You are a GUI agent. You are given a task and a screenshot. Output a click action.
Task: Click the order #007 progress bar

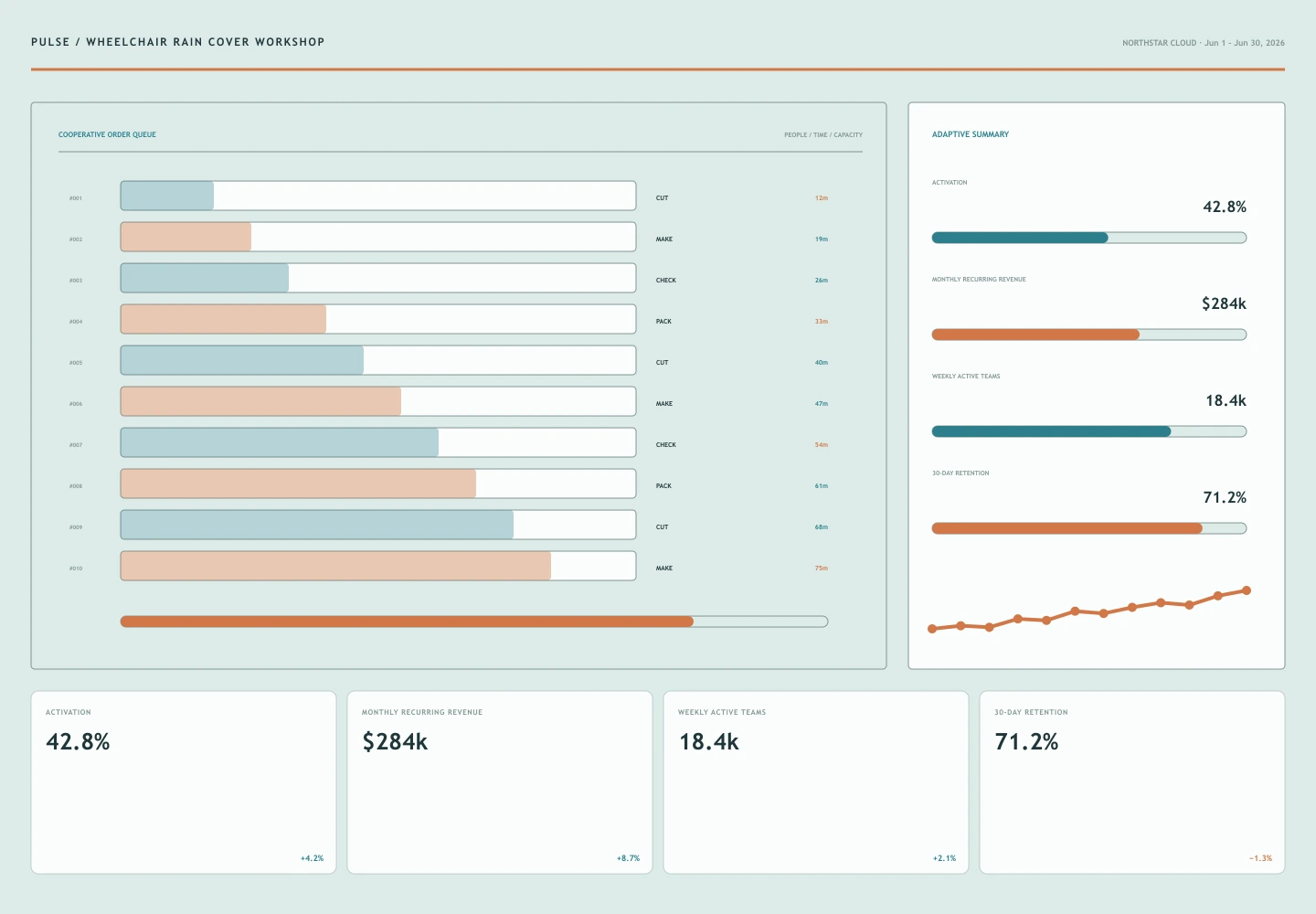click(x=378, y=442)
